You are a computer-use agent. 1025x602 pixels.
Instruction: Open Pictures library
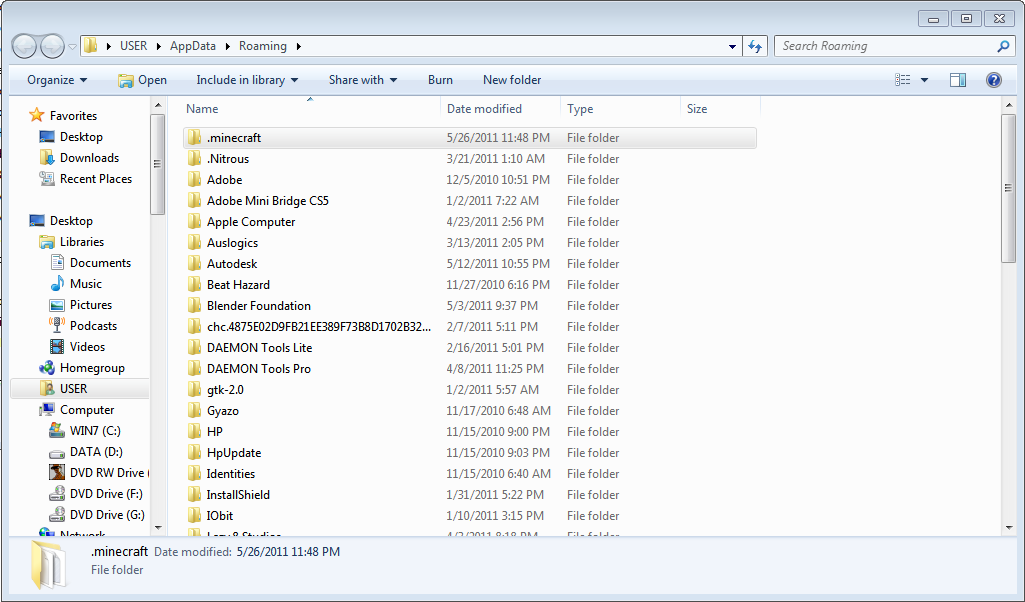tap(81, 305)
